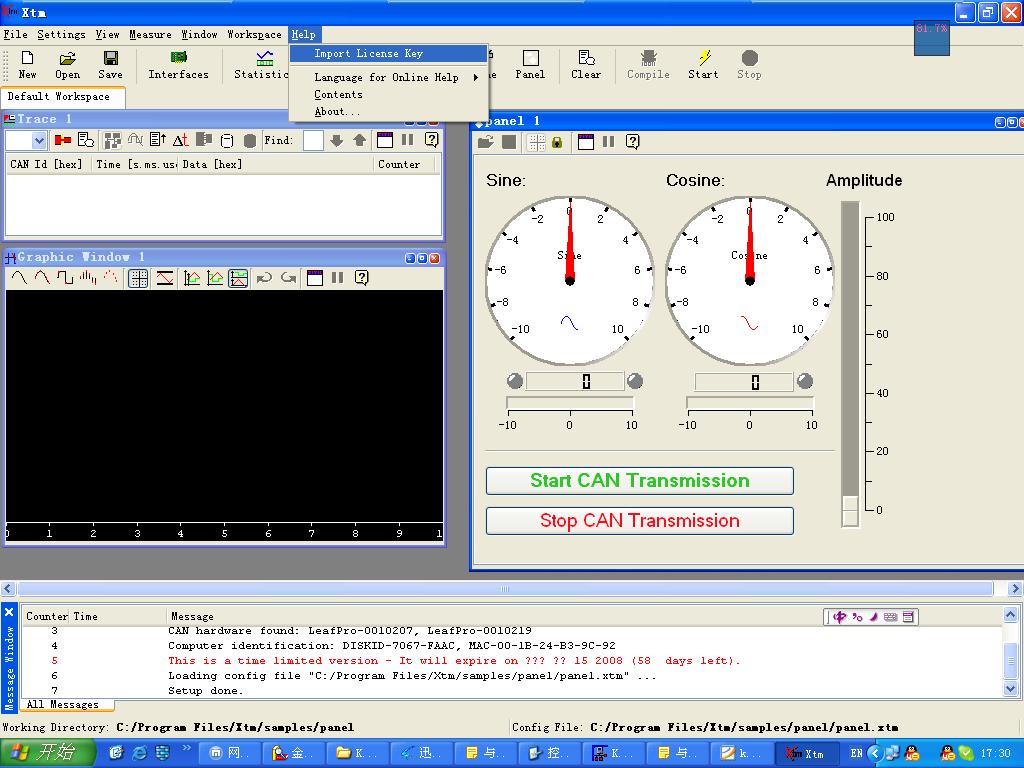Click the Find input field in Trace window
Viewport: 1024px width, 768px height.
click(313, 140)
